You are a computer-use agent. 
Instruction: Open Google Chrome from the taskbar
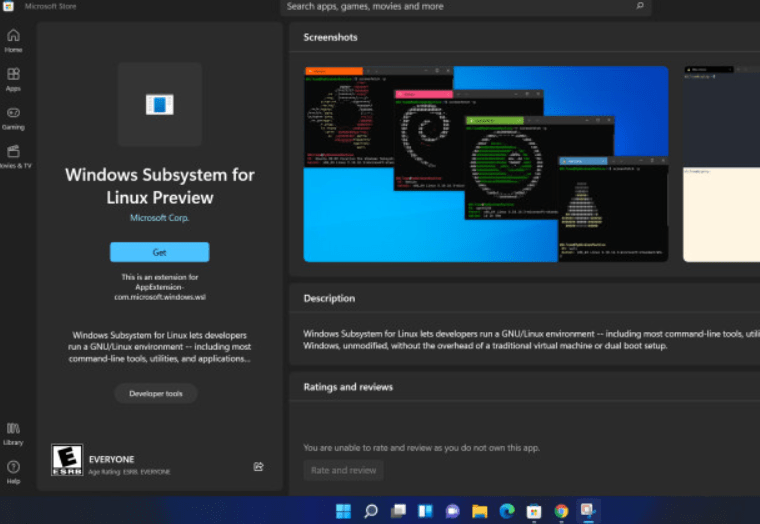[x=561, y=511]
